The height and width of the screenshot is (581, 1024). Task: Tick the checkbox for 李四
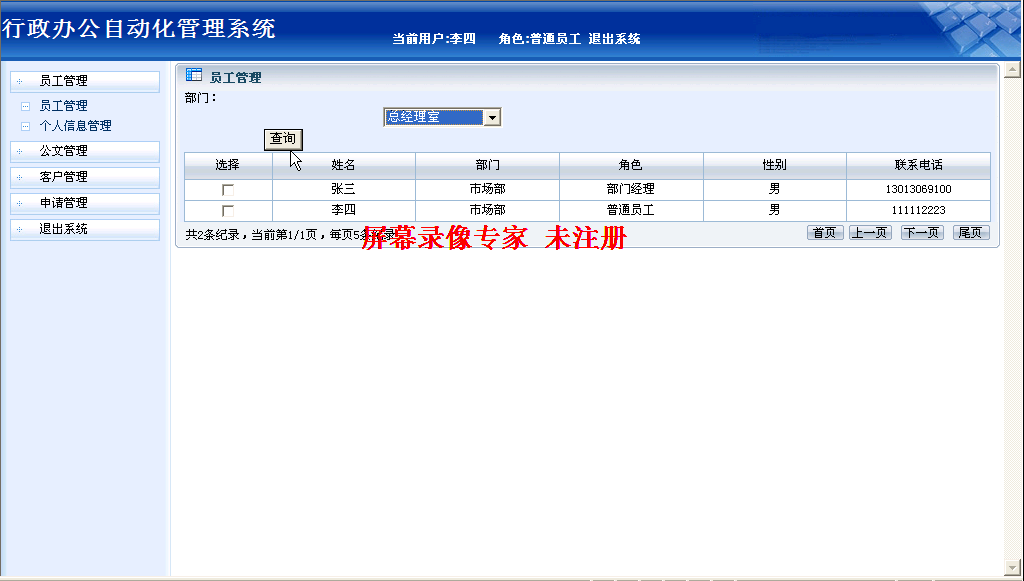coord(228,211)
